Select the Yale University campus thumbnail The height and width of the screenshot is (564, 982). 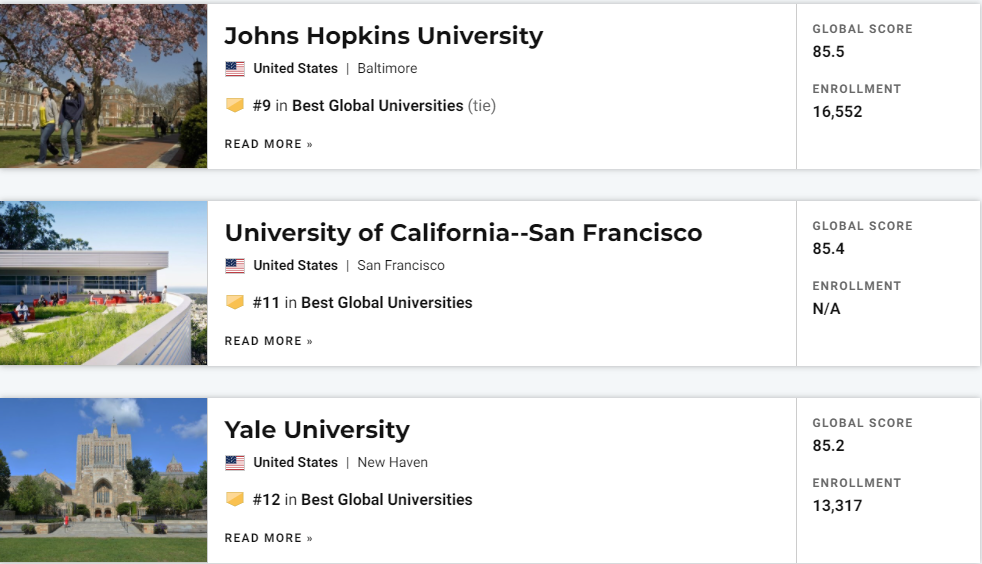coord(103,480)
